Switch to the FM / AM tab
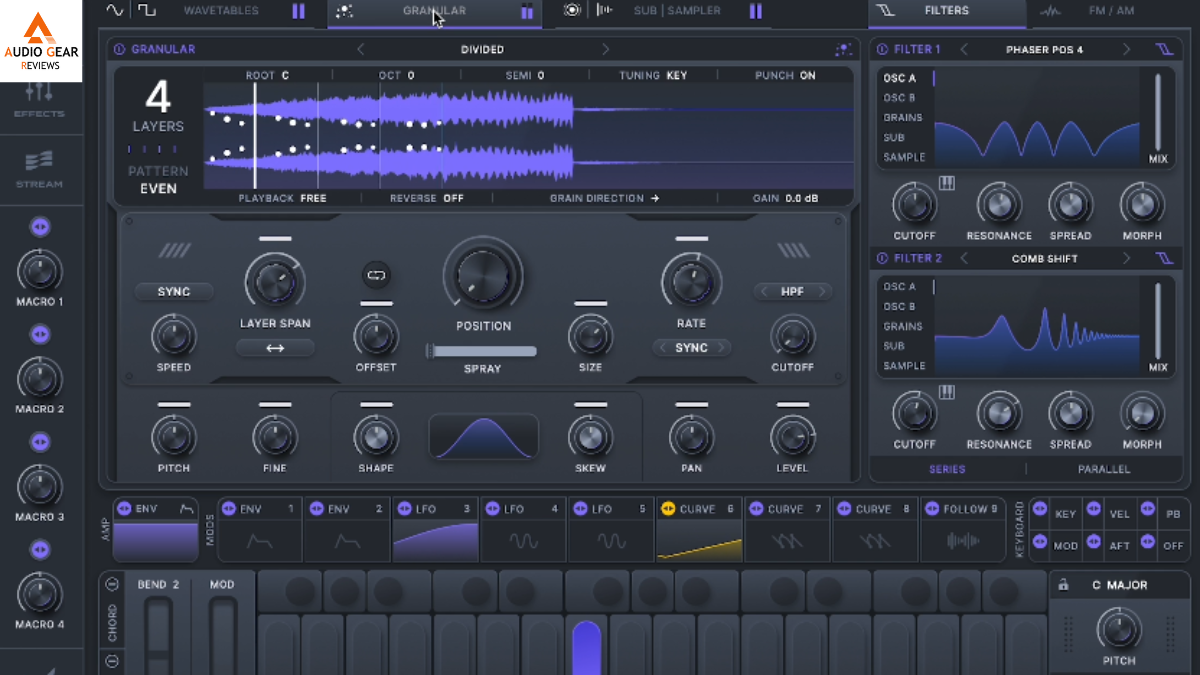Screen dimensions: 1200x675 tap(1111, 11)
